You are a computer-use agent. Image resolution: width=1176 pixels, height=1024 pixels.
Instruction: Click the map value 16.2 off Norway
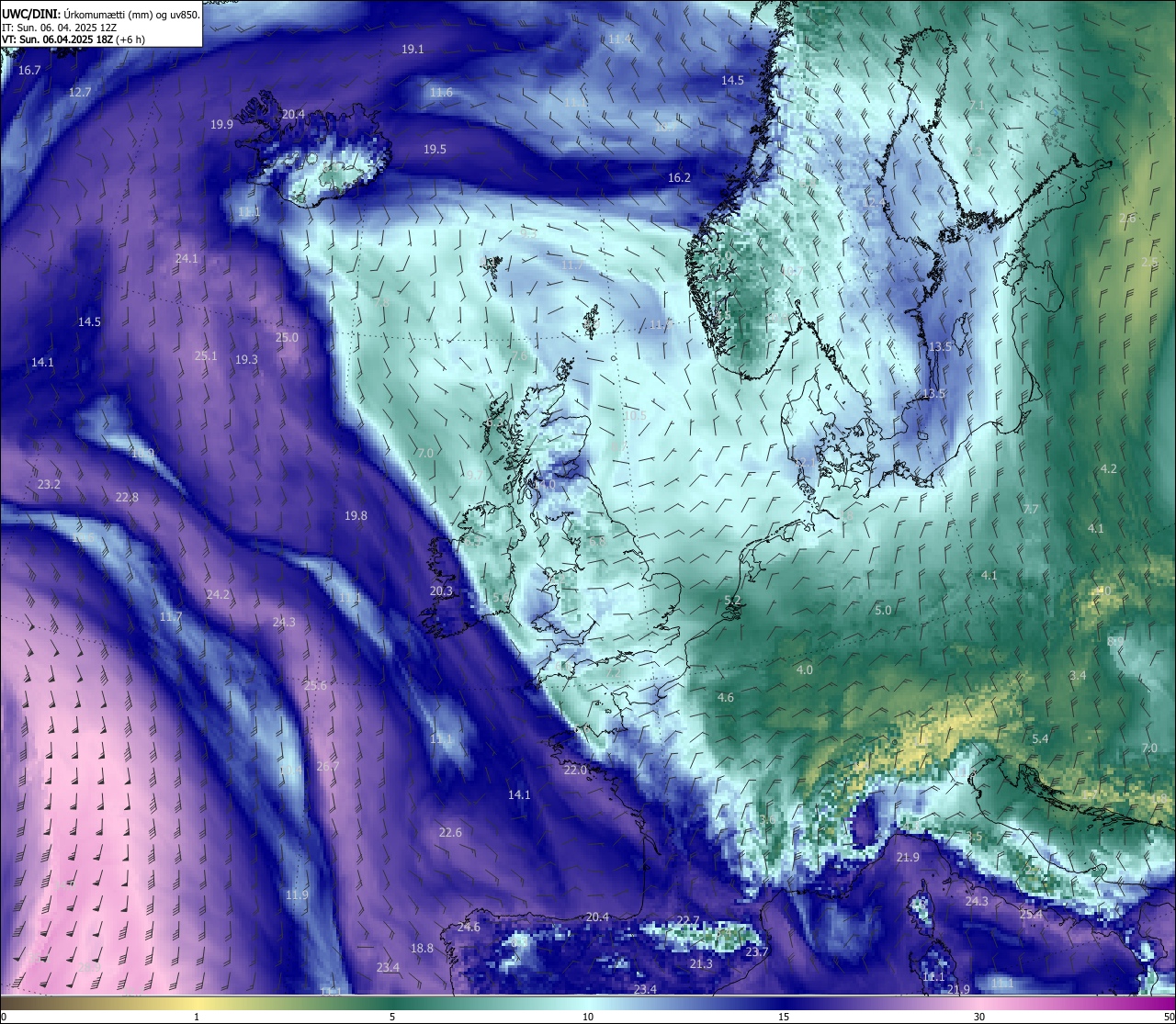tap(679, 178)
